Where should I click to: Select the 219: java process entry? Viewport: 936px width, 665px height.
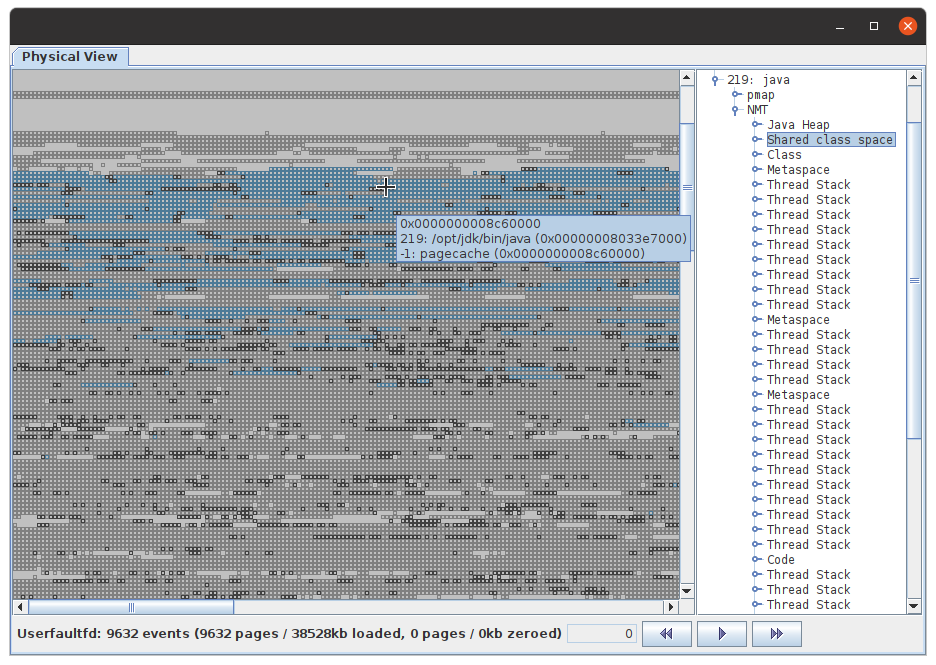coord(758,80)
